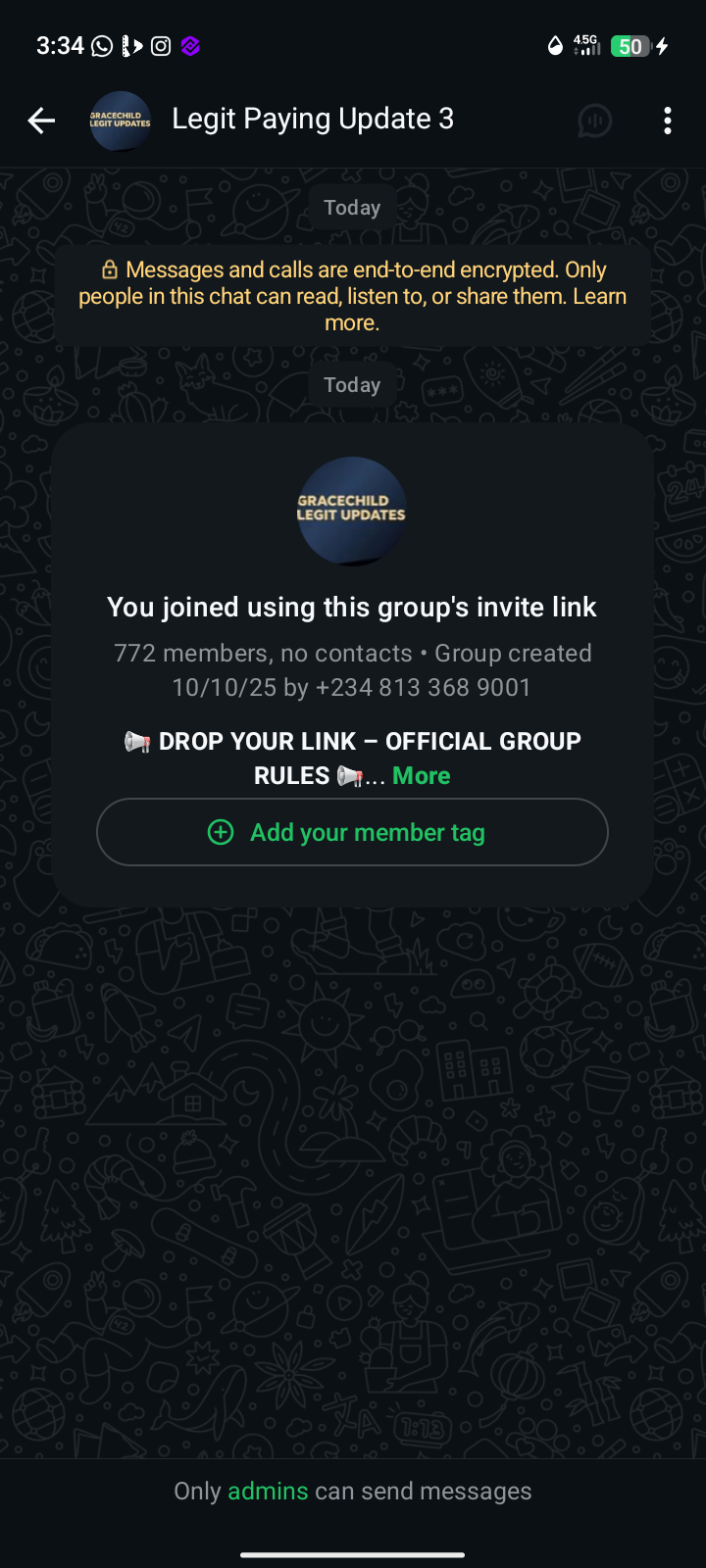Tap the DROP YOUR LINK rules text

click(x=352, y=759)
